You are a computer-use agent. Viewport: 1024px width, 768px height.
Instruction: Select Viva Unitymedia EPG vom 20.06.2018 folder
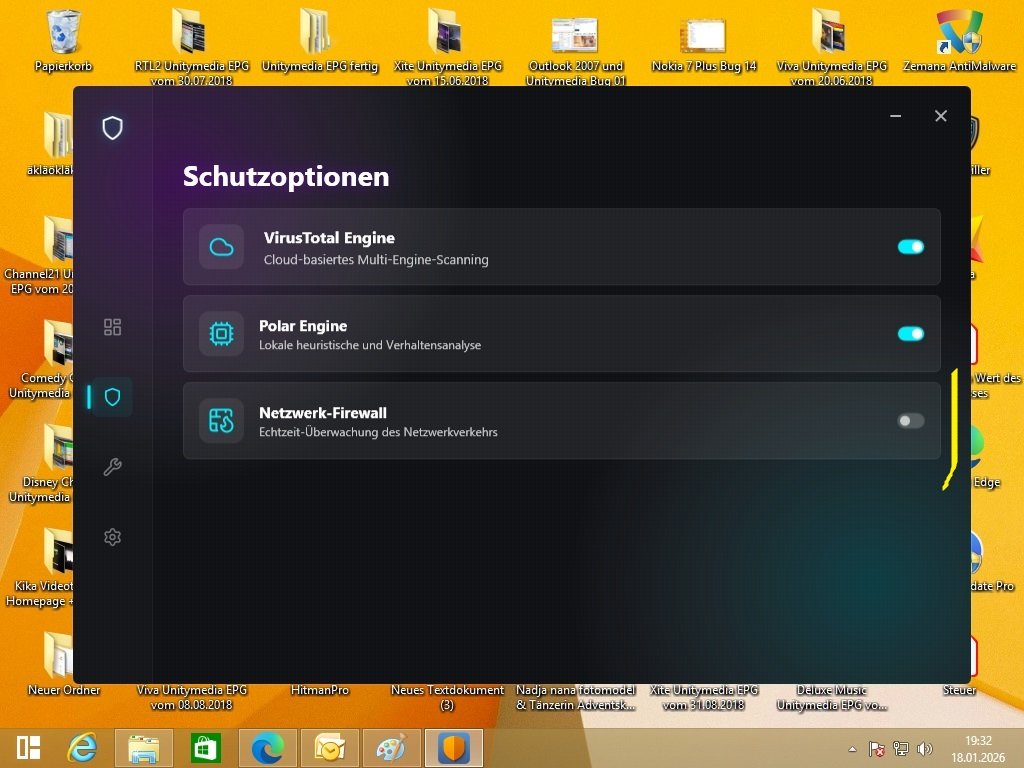831,47
